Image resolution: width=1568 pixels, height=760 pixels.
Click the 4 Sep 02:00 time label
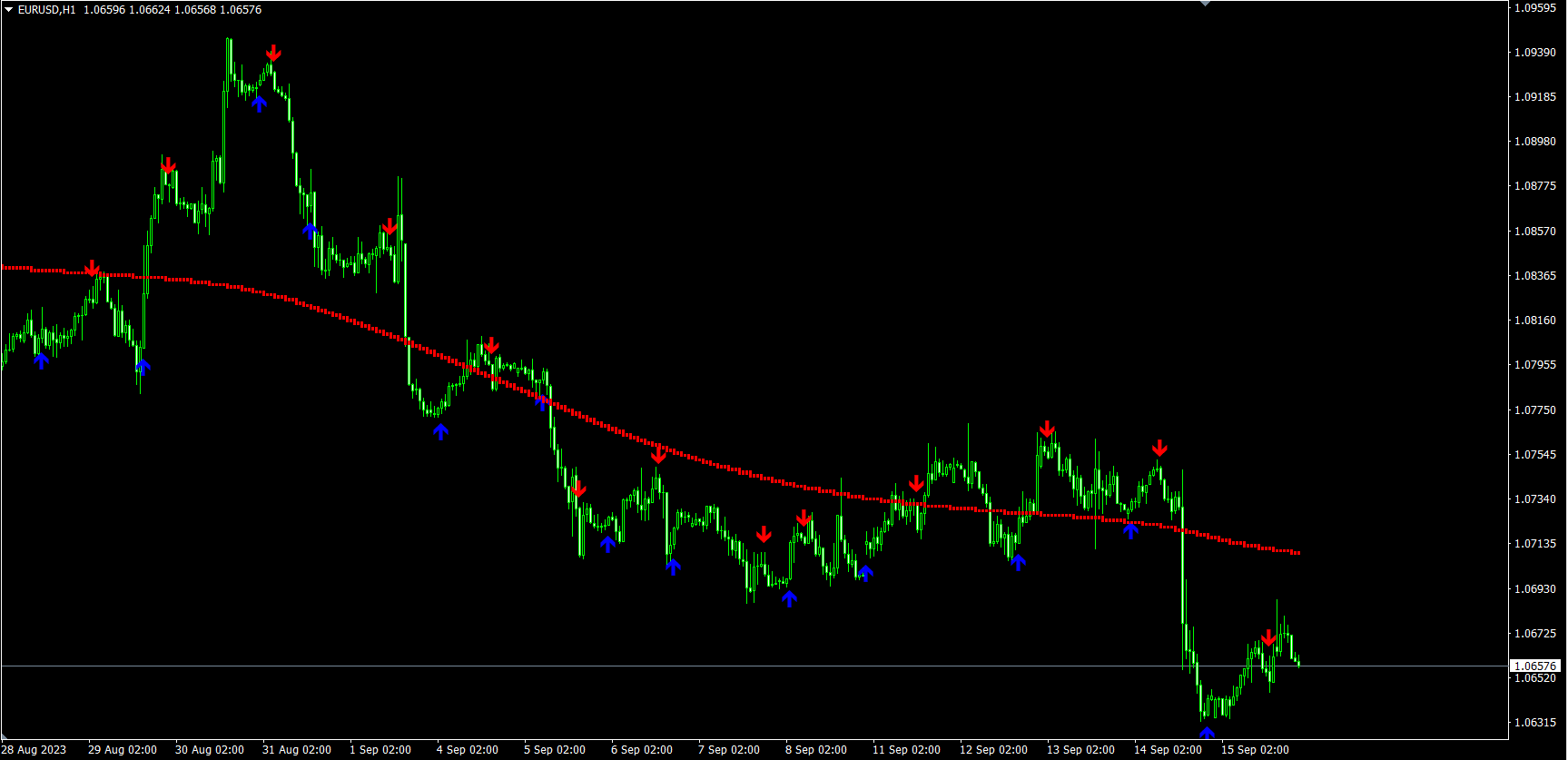tap(468, 750)
